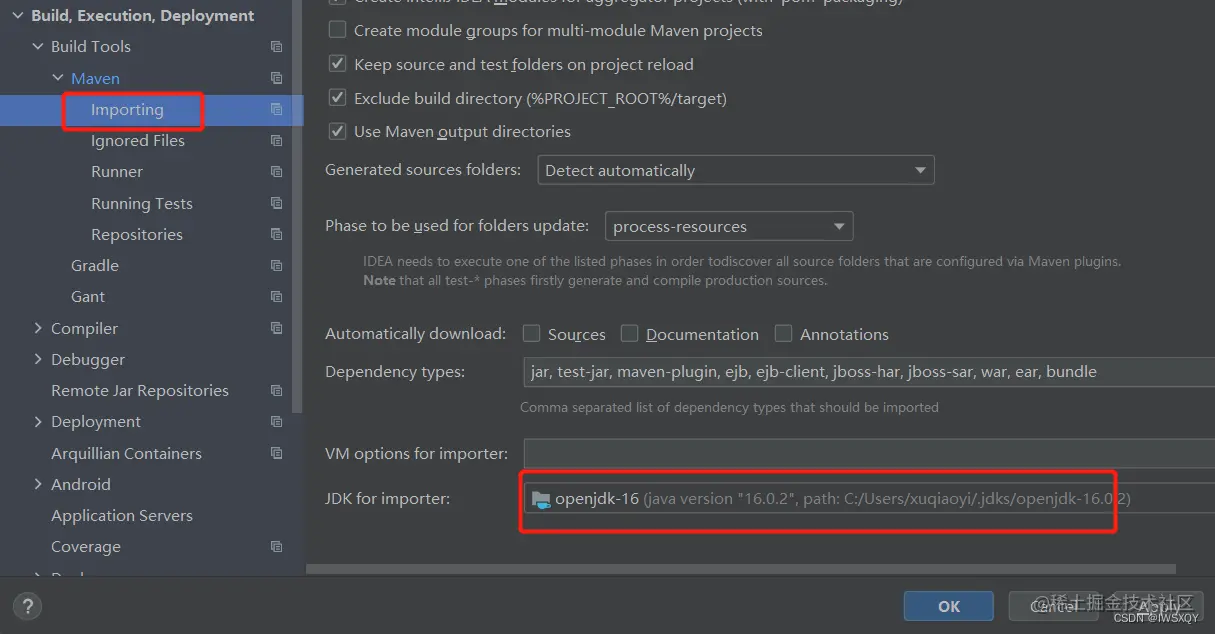Click the Cancel button
The height and width of the screenshot is (634, 1215).
[x=1054, y=606]
